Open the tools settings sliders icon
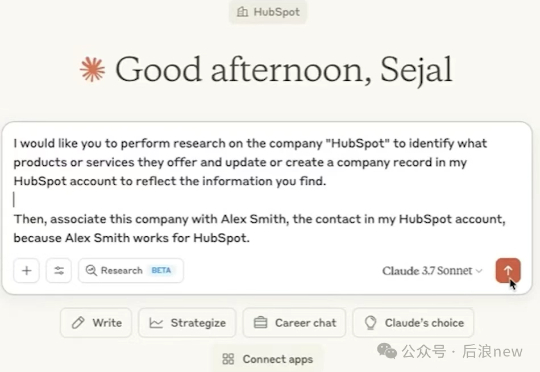540x372 pixels. (59, 270)
